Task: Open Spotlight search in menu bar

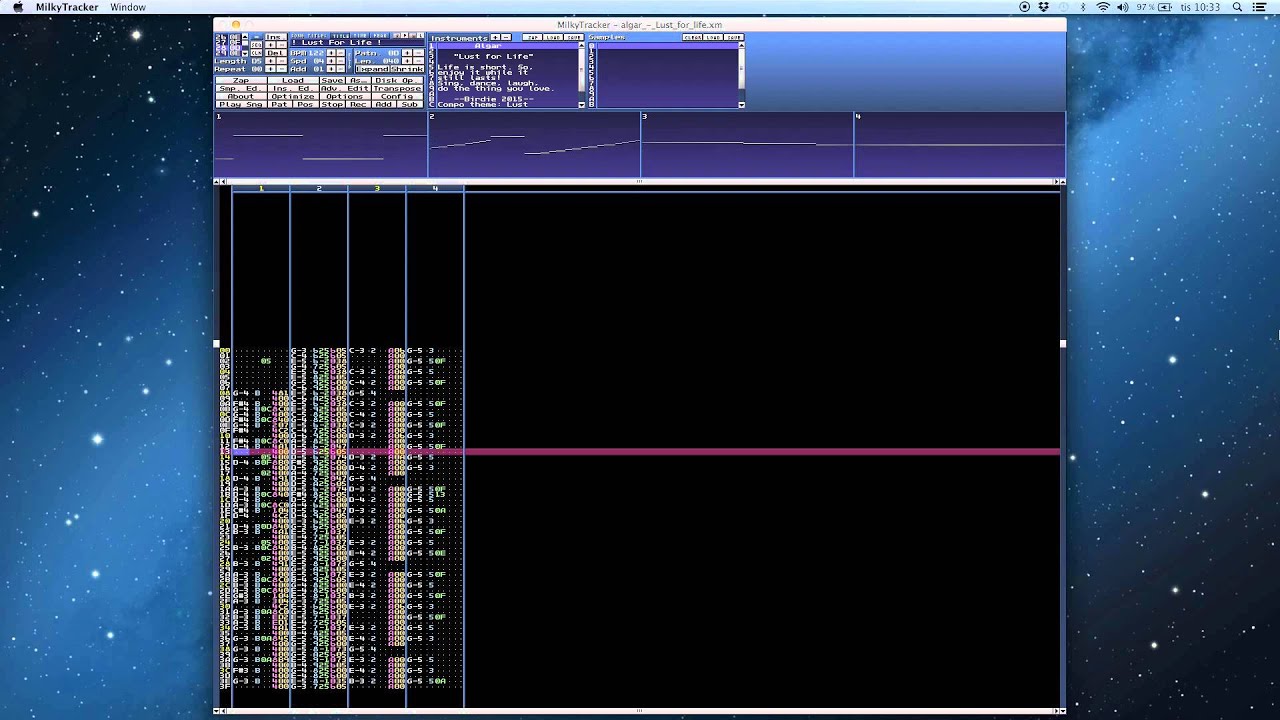Action: pyautogui.click(x=1237, y=7)
